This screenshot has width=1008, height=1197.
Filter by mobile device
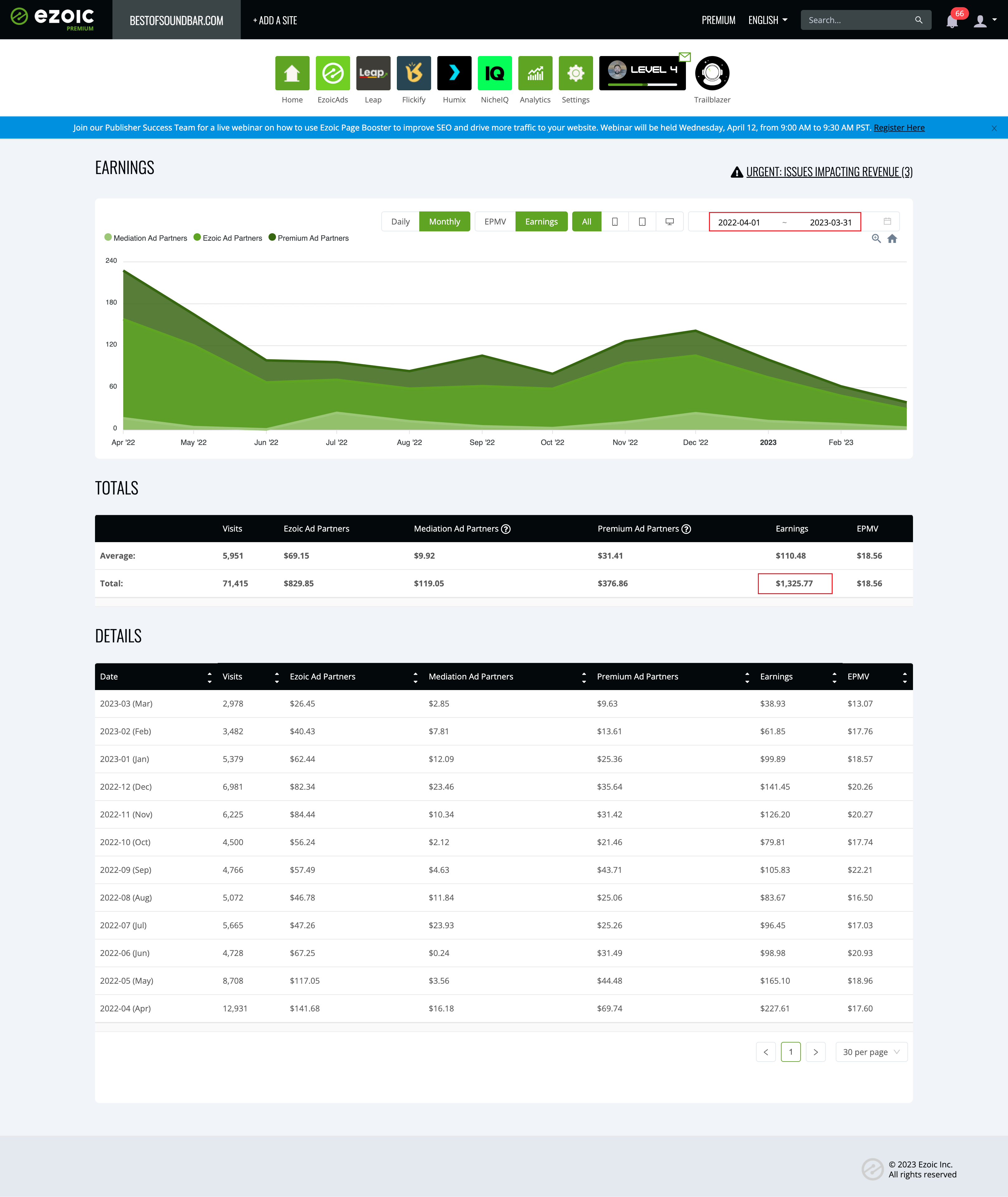point(615,222)
